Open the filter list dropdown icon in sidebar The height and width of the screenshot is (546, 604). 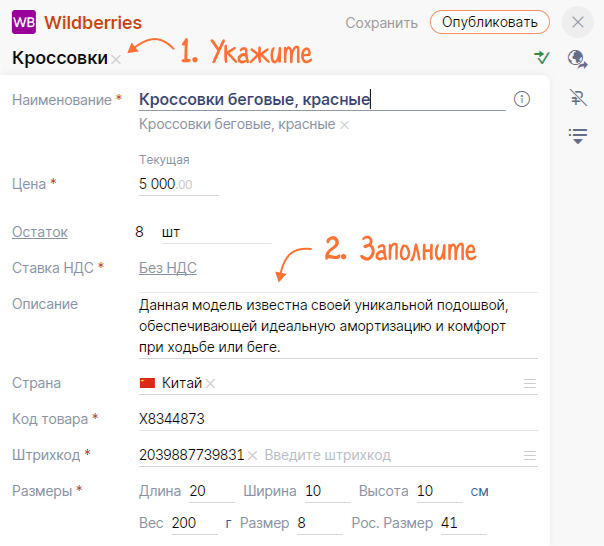click(x=577, y=135)
